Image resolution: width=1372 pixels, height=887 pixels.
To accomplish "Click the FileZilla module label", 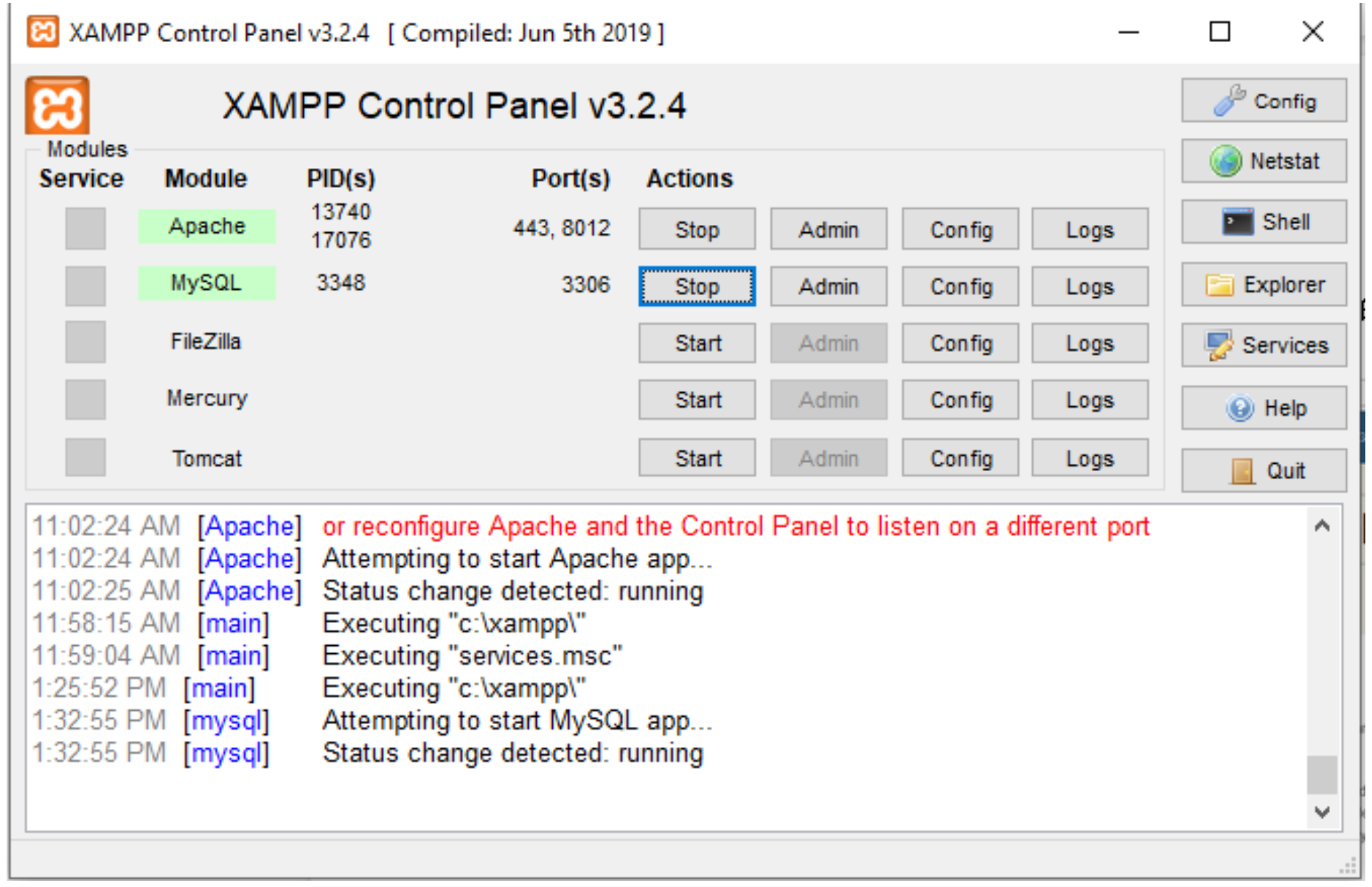I will (206, 341).
